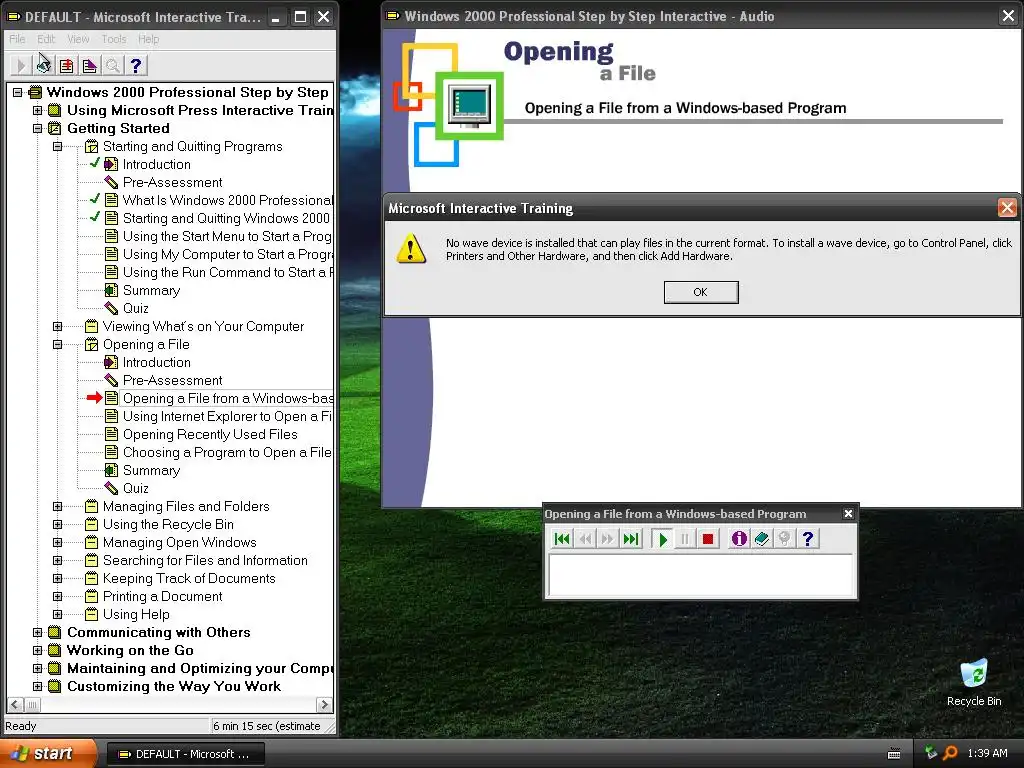The height and width of the screenshot is (768, 1024).
Task: Click the grayed magnifier search toolbar icon
Action: click(112, 65)
